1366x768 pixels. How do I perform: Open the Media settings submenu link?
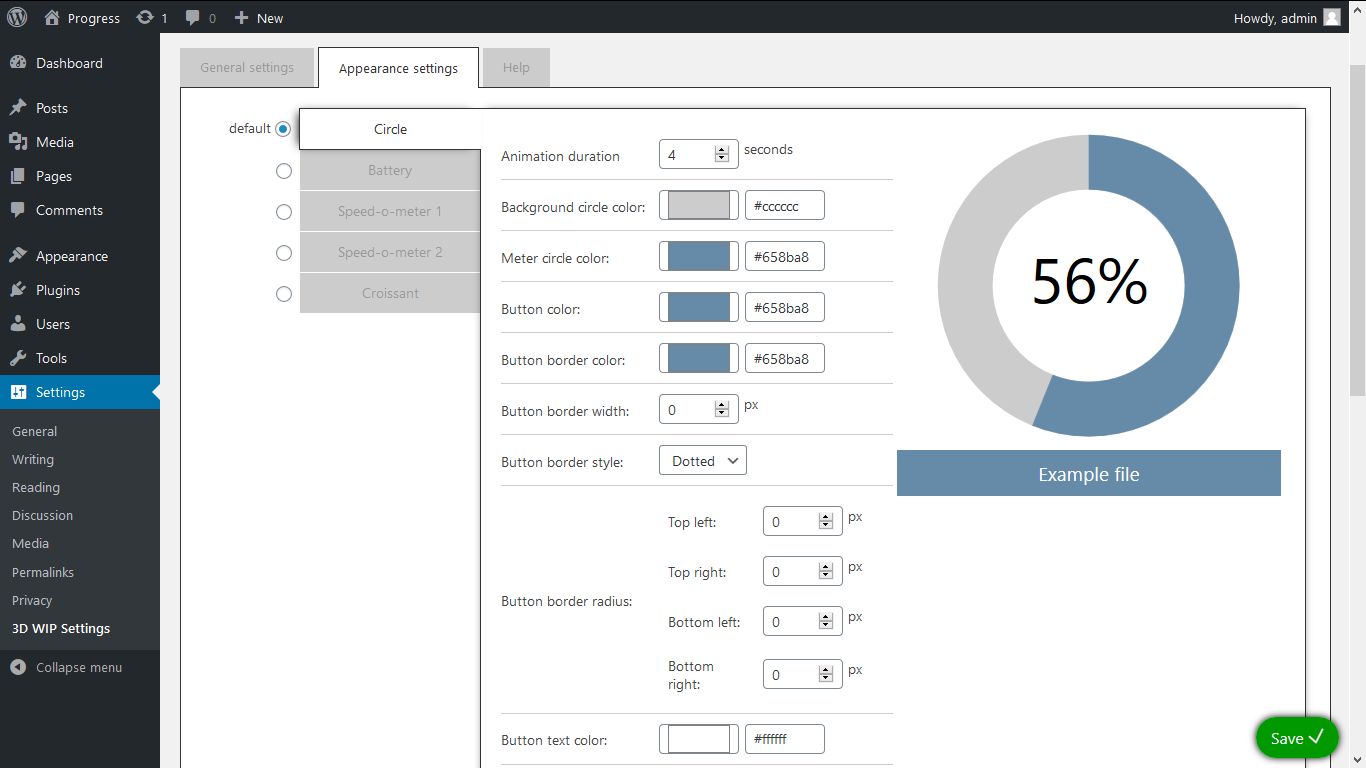pos(31,544)
